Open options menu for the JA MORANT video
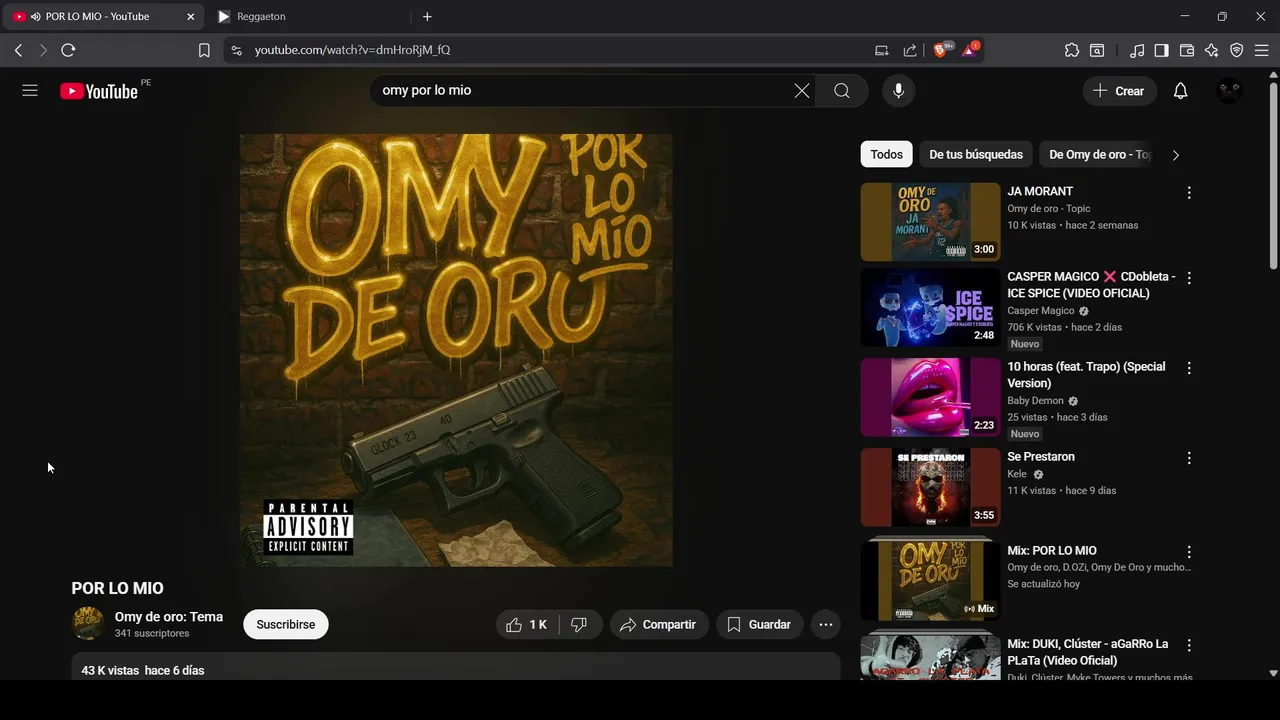Image resolution: width=1280 pixels, height=720 pixels. pos(1189,193)
